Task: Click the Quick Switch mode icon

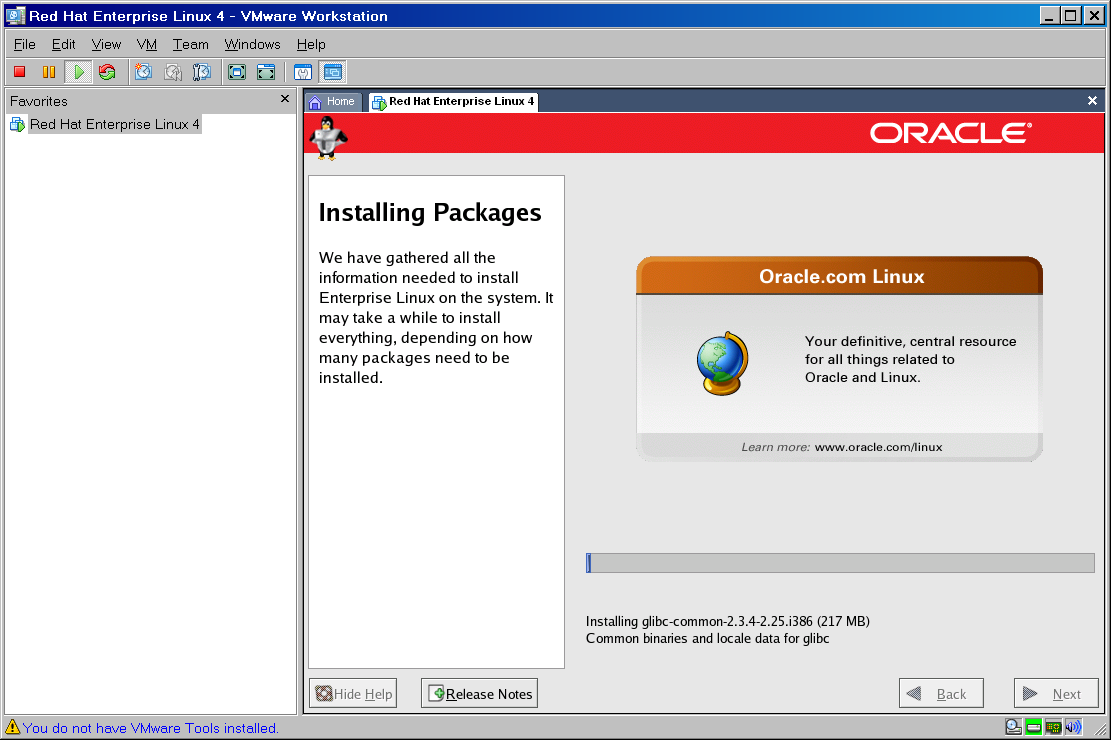Action: point(266,72)
